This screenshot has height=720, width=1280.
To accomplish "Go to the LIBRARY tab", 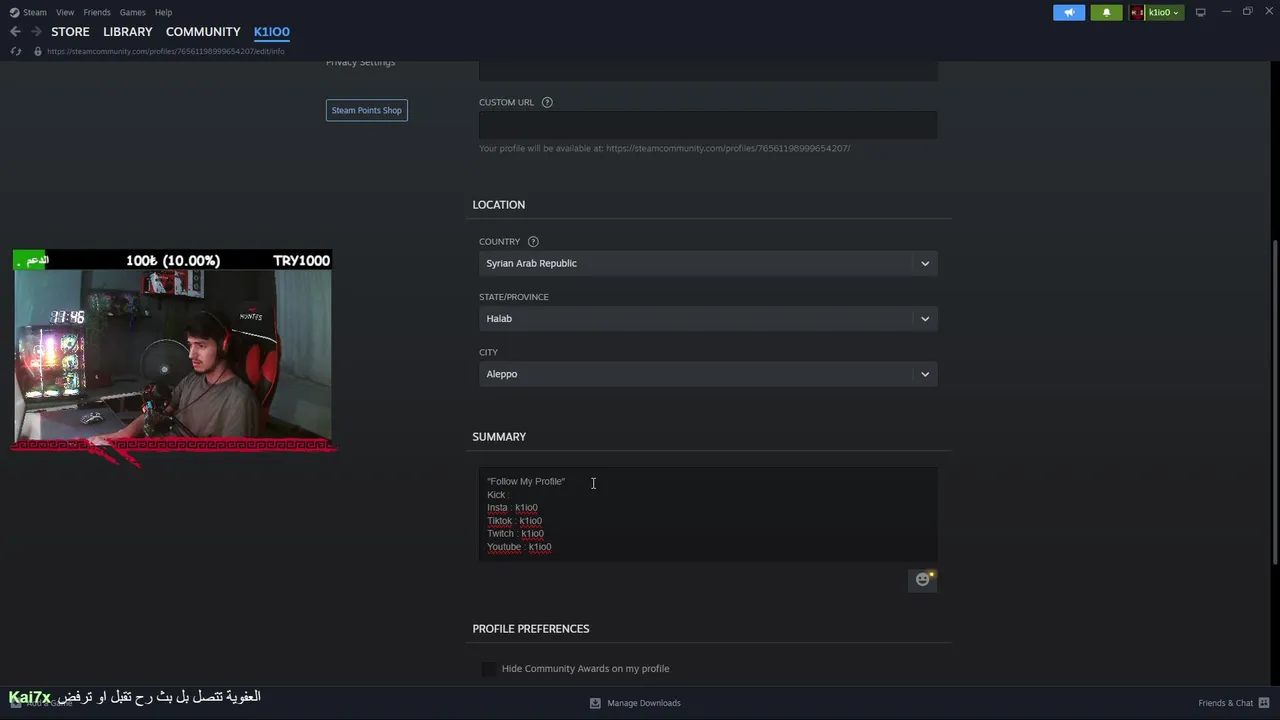I will [x=128, y=32].
